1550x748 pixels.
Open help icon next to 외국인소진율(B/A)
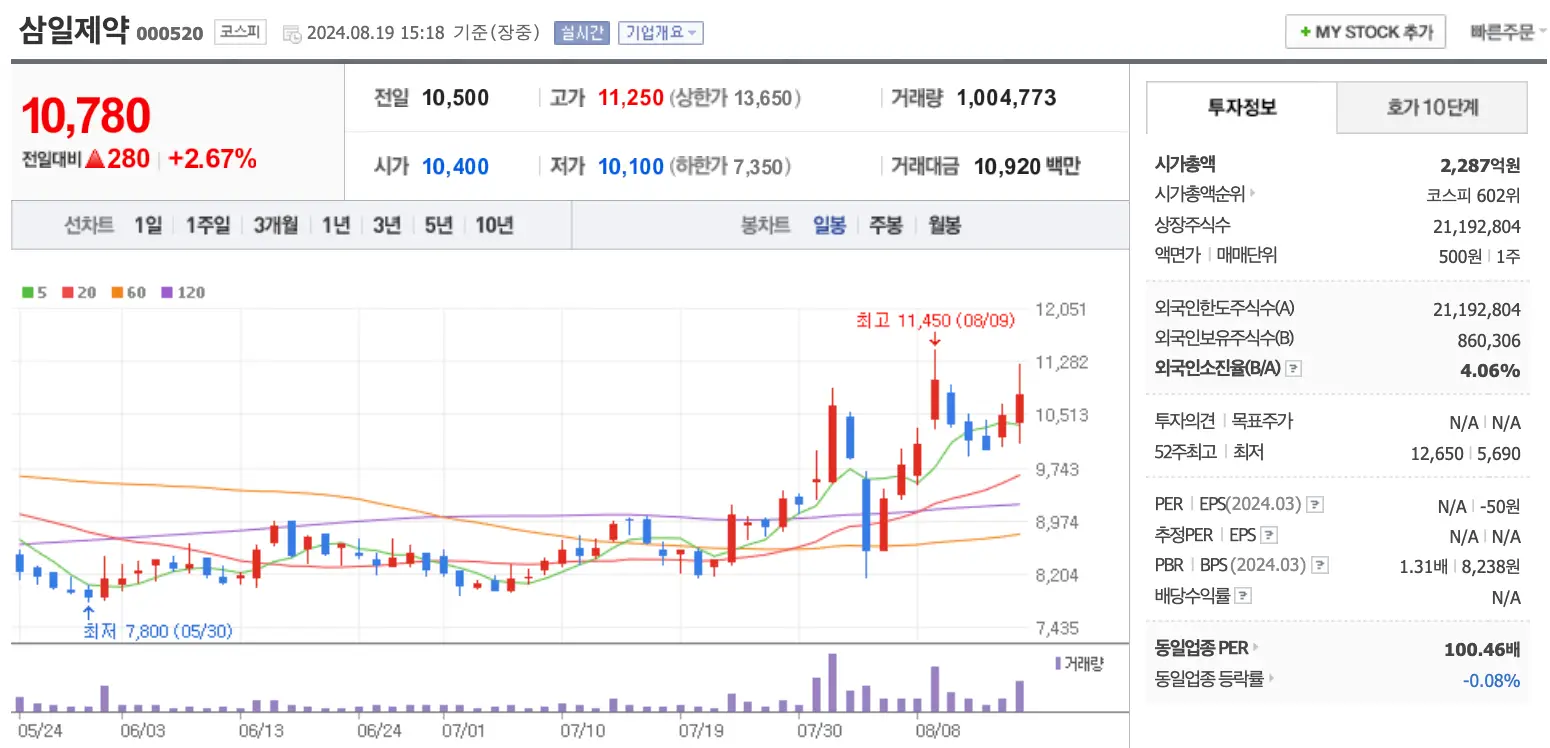point(1293,369)
